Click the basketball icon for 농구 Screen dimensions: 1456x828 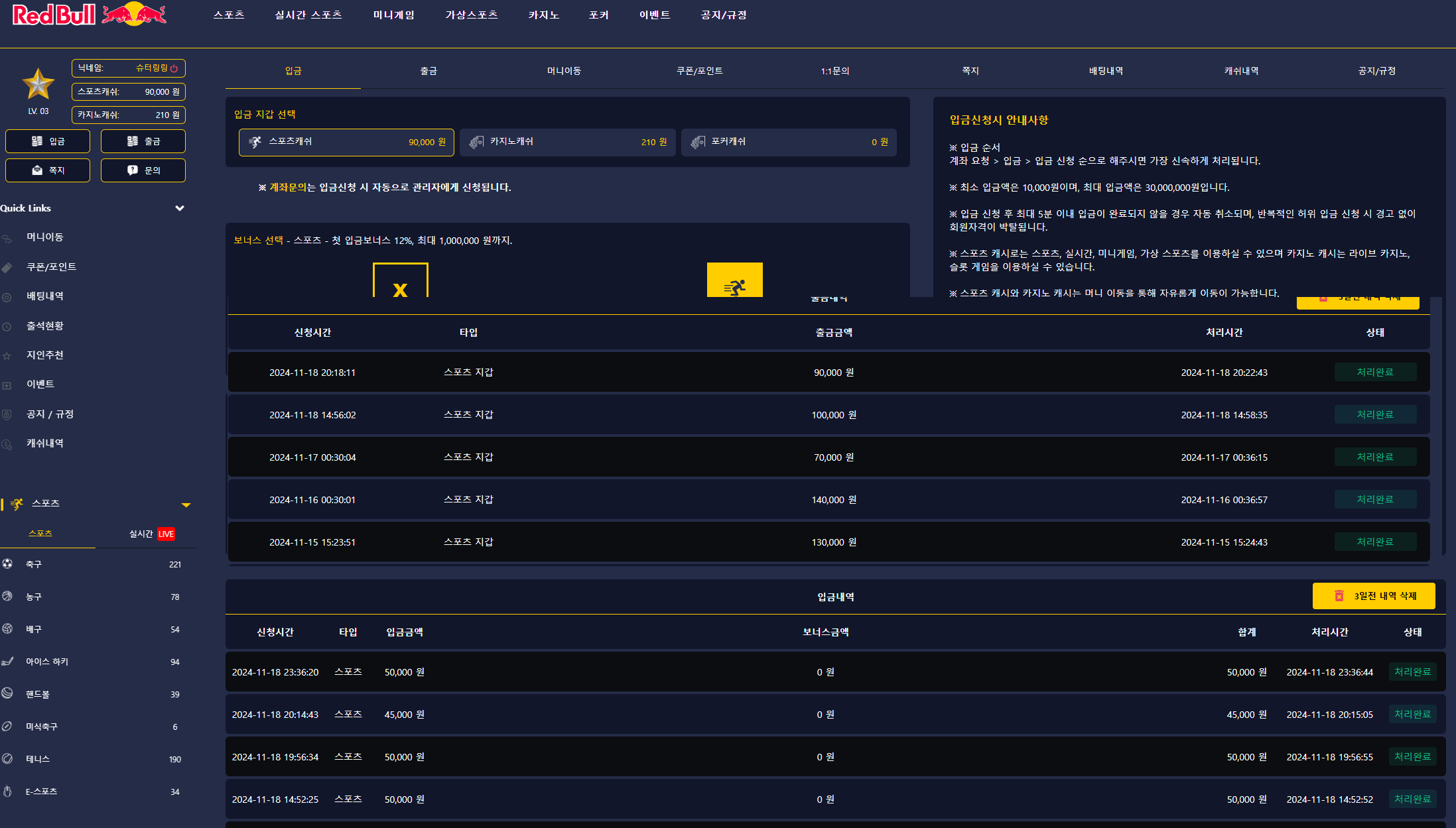(7, 596)
